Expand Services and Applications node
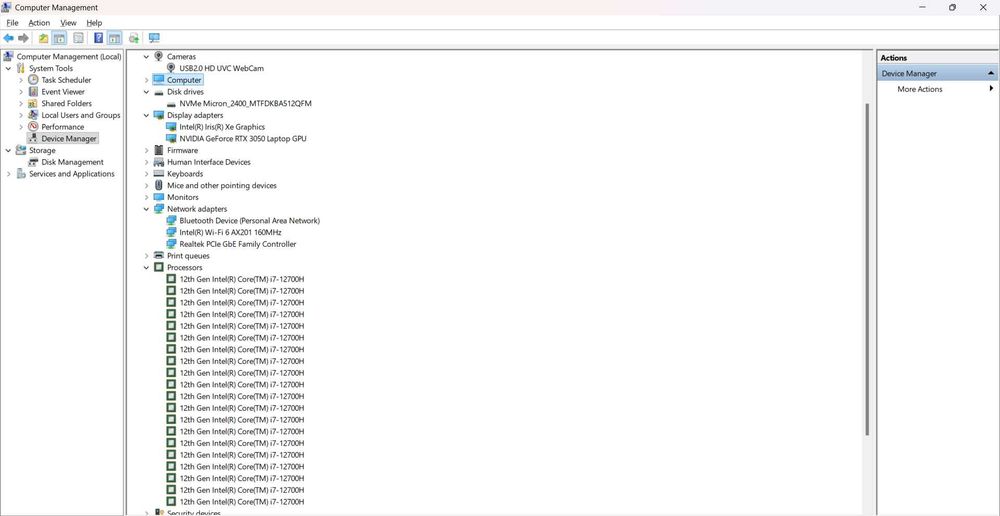This screenshot has width=1000, height=516. tap(8, 174)
